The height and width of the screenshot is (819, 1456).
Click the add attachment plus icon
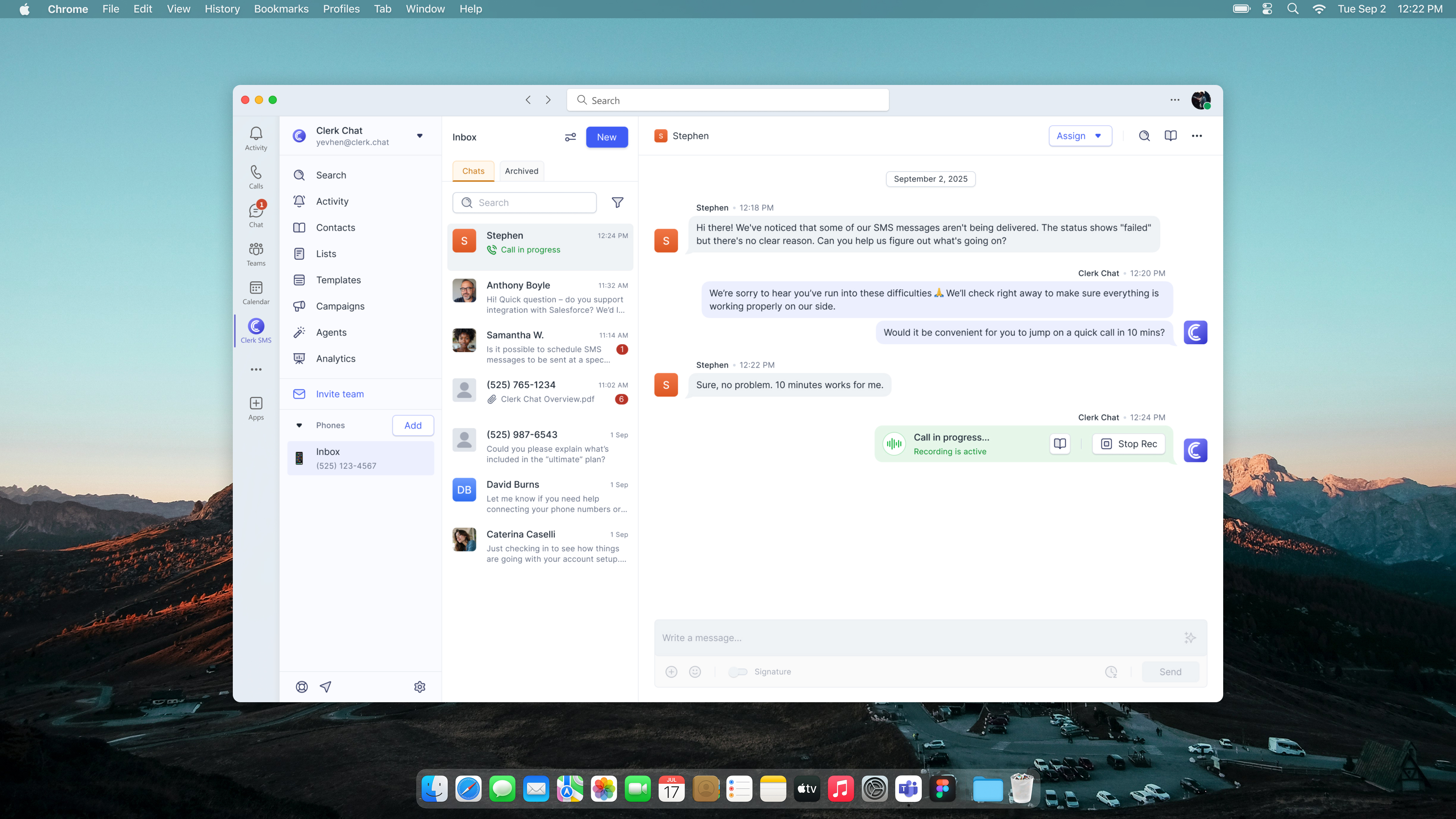(x=671, y=672)
